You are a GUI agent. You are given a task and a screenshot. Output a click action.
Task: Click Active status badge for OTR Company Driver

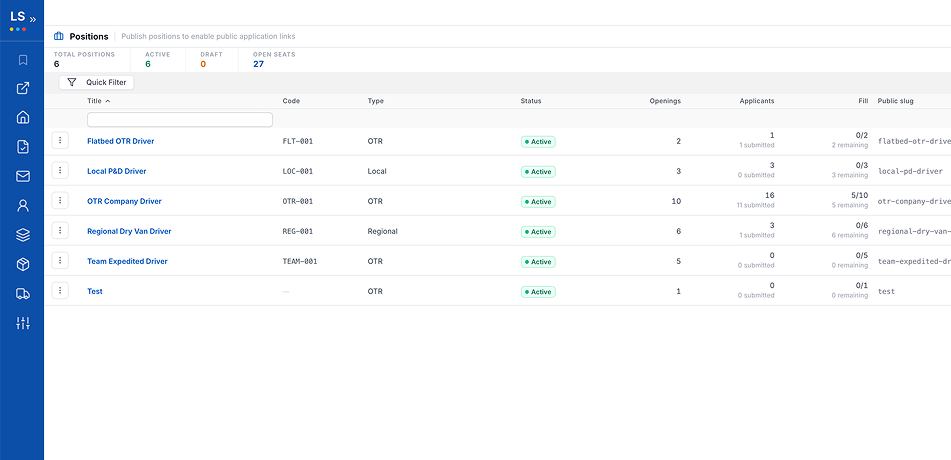point(538,202)
